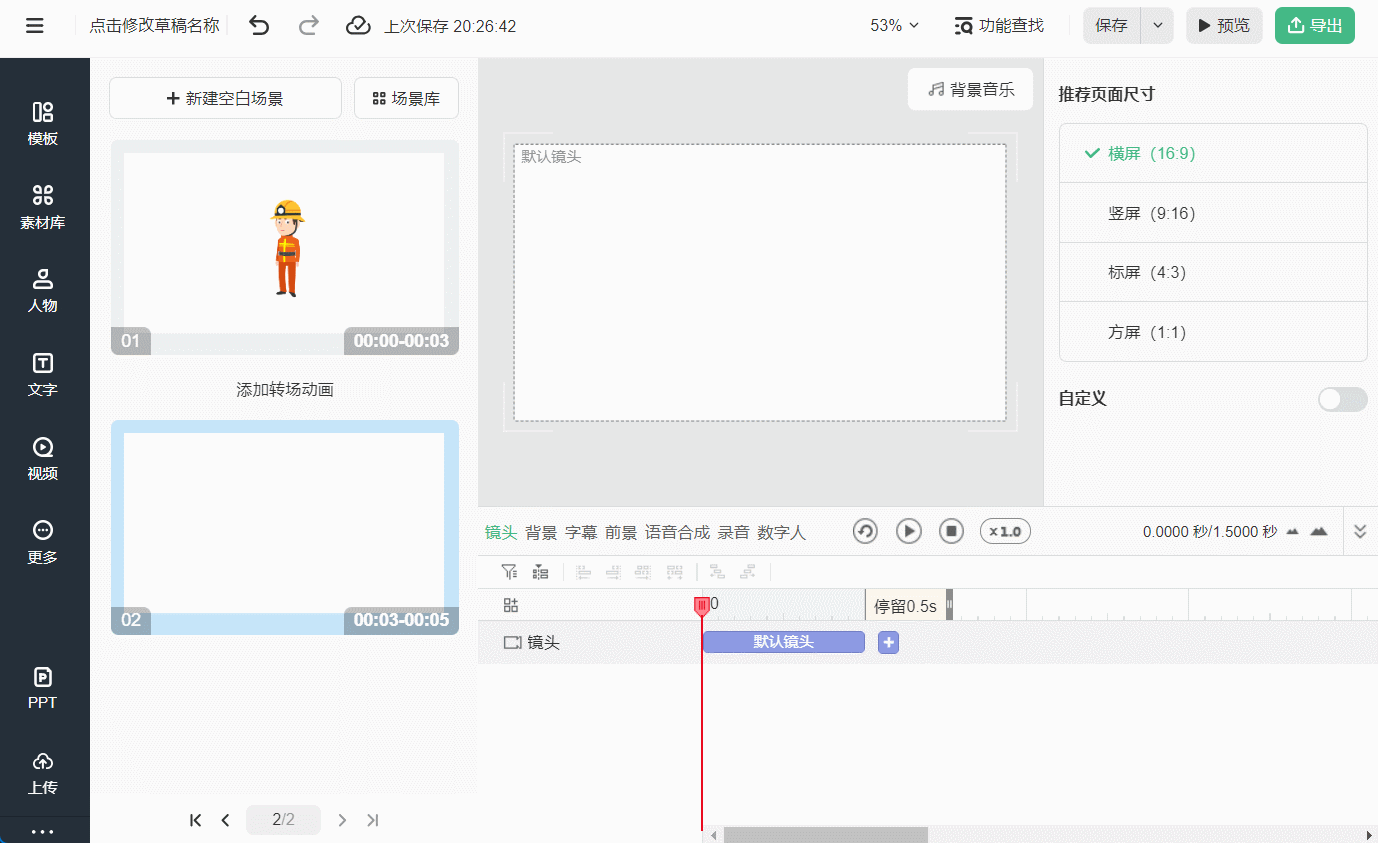
Task: Select the 竖屏 (9:16) page size option
Action: (1212, 212)
